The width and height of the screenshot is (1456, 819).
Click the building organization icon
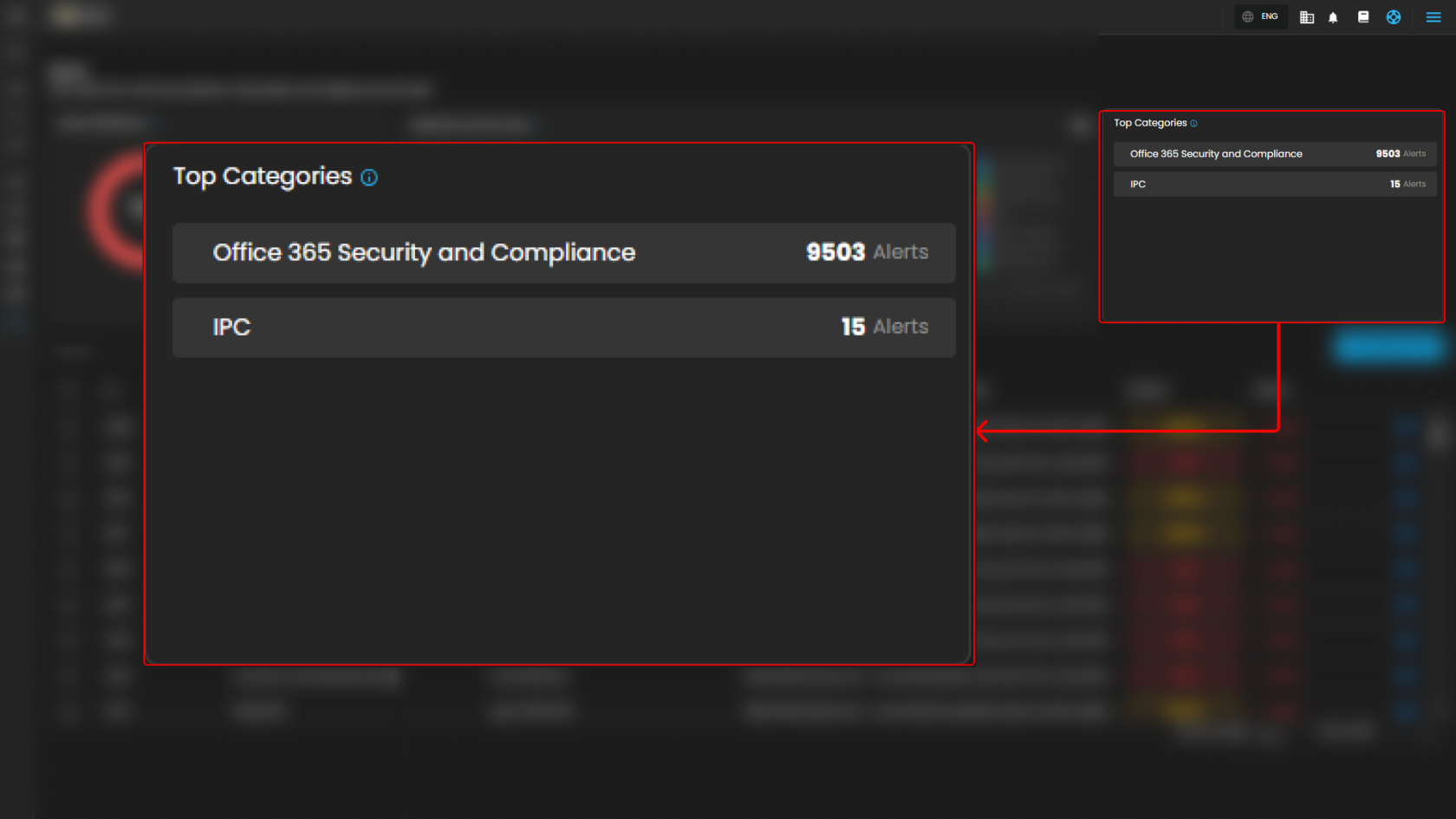tap(1307, 17)
